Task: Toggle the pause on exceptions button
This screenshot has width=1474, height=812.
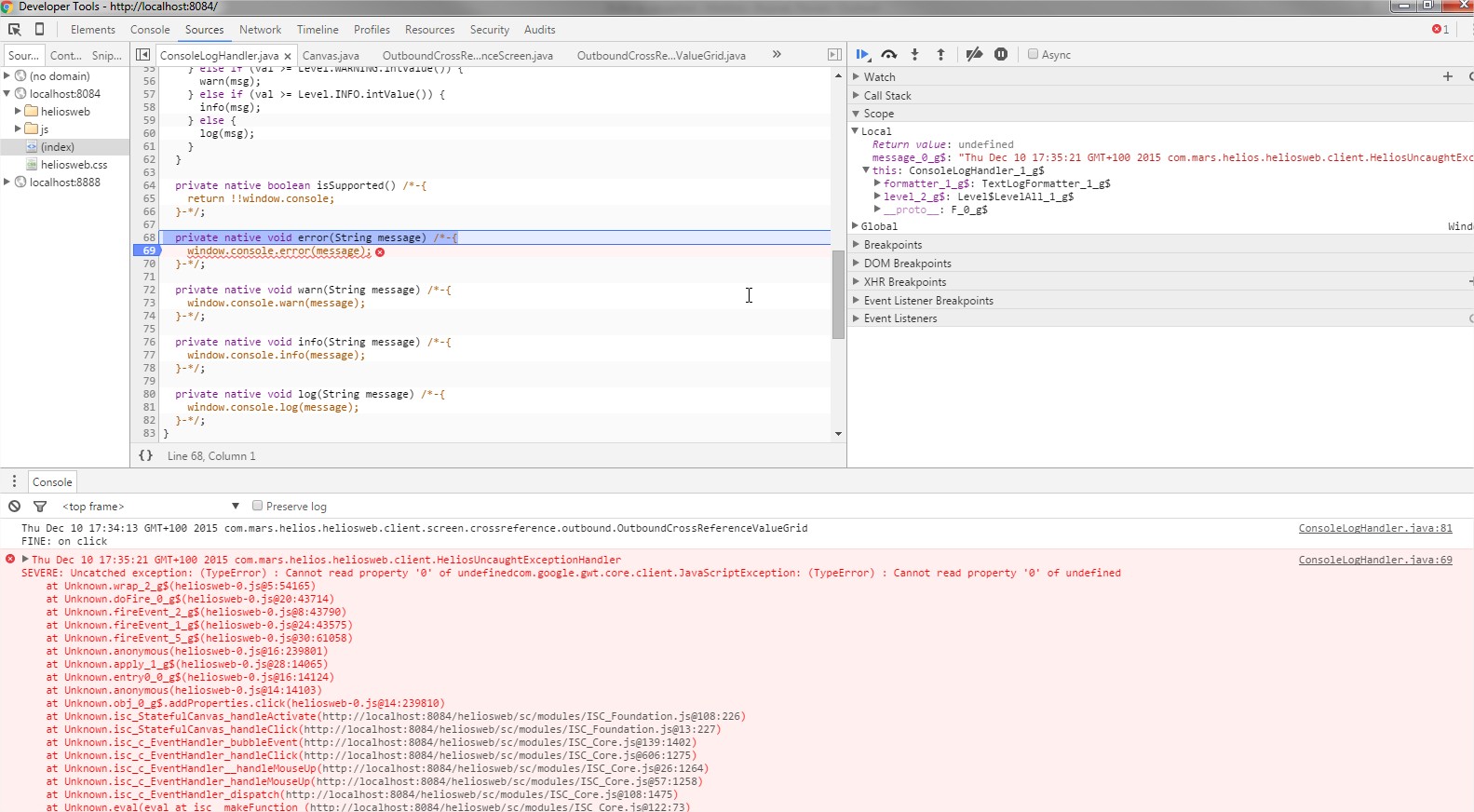Action: point(1001,55)
